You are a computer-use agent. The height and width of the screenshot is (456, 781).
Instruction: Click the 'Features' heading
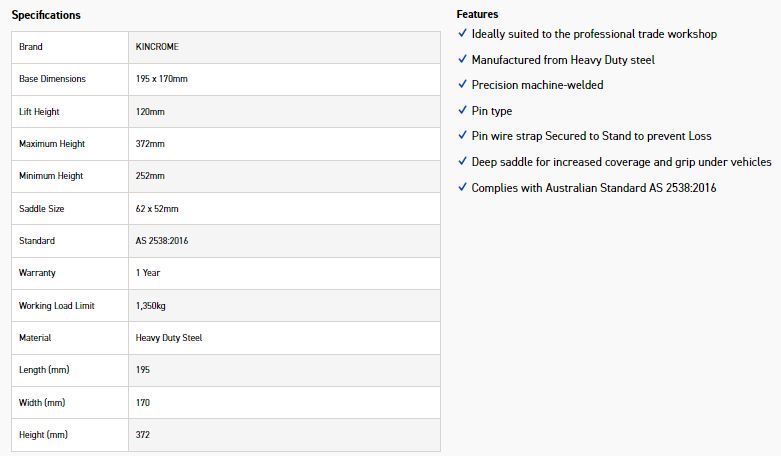(x=477, y=14)
